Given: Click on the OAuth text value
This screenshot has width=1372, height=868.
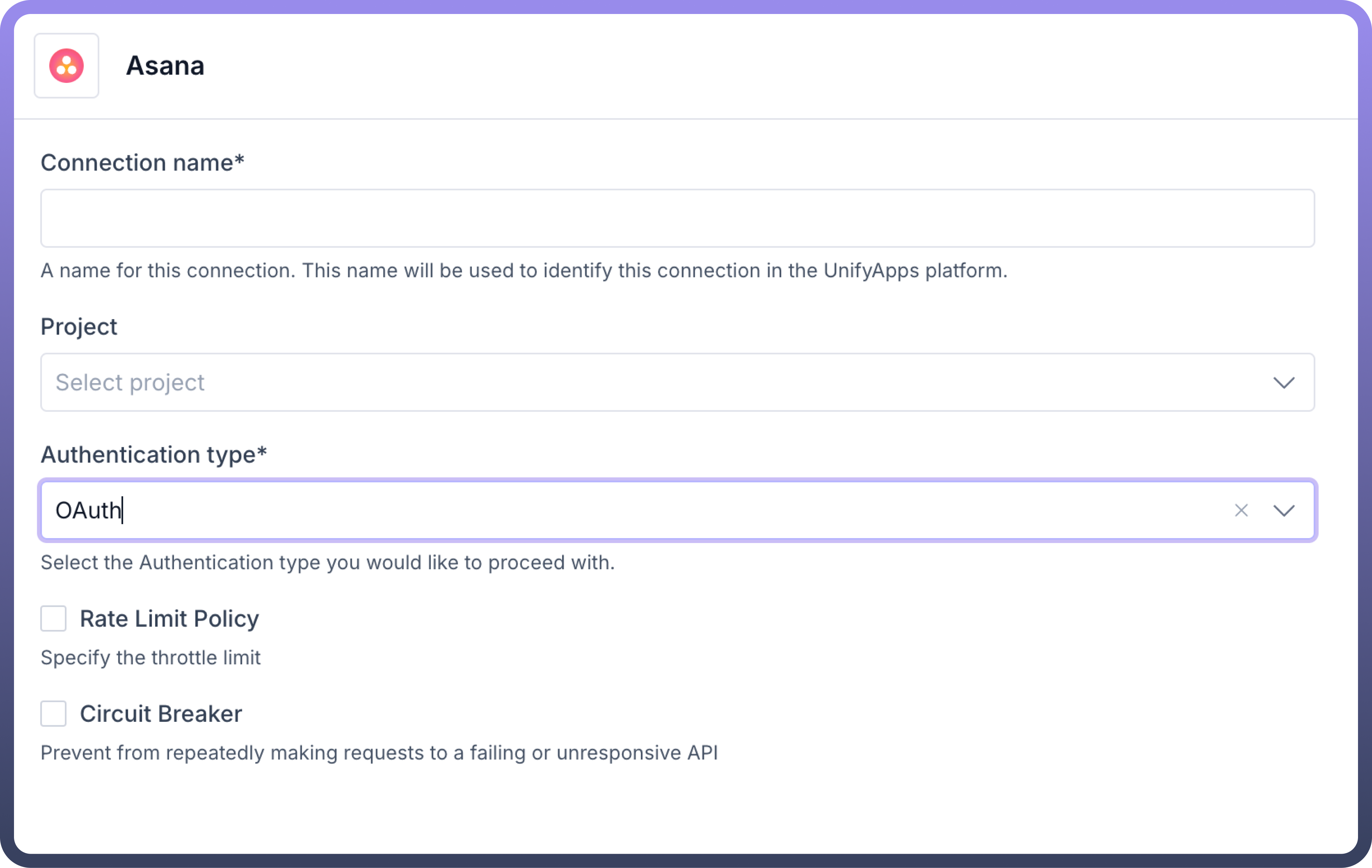Looking at the screenshot, I should 88,510.
